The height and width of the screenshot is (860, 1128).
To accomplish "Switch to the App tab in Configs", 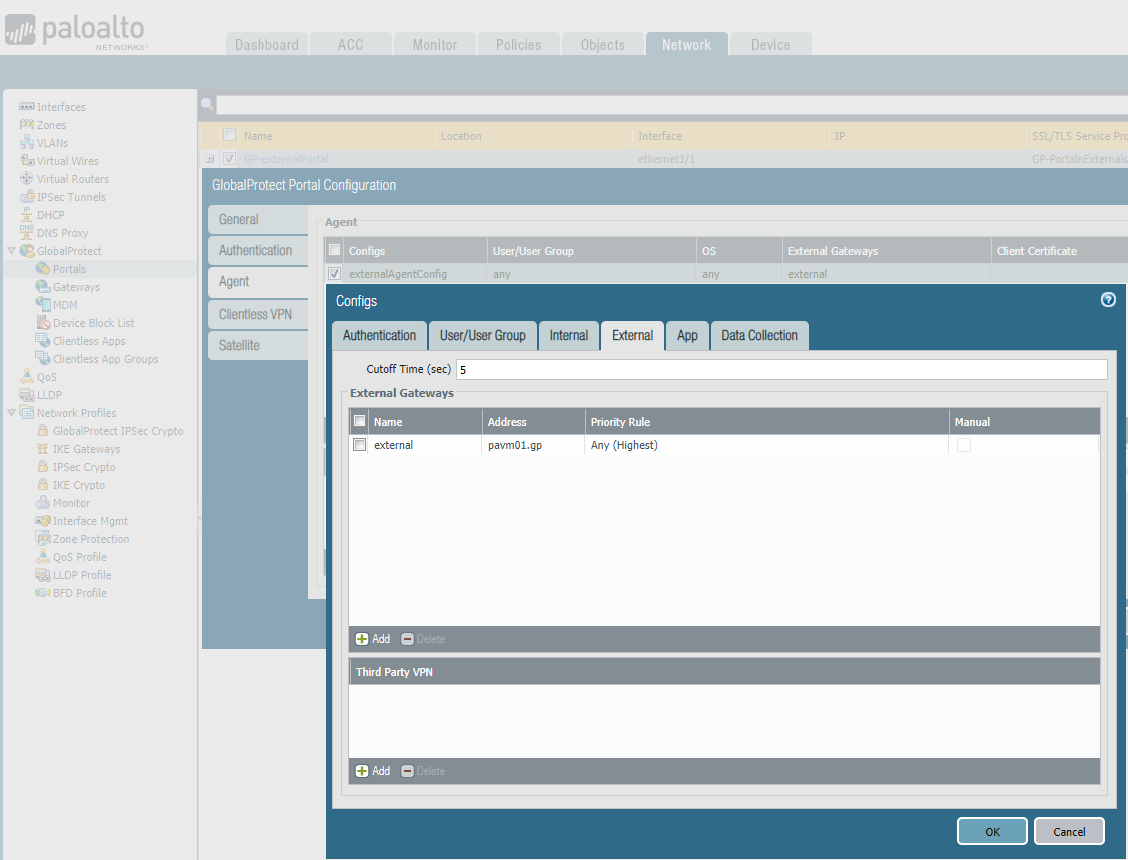I will (687, 336).
